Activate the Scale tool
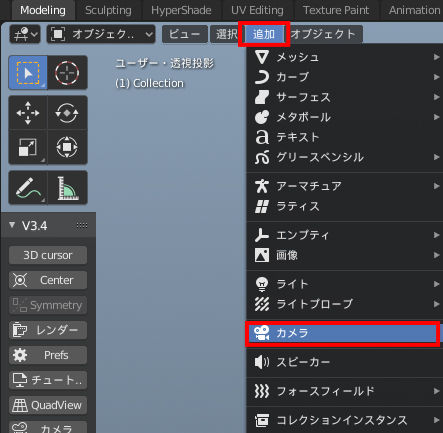This screenshot has width=443, height=433. coord(28,147)
